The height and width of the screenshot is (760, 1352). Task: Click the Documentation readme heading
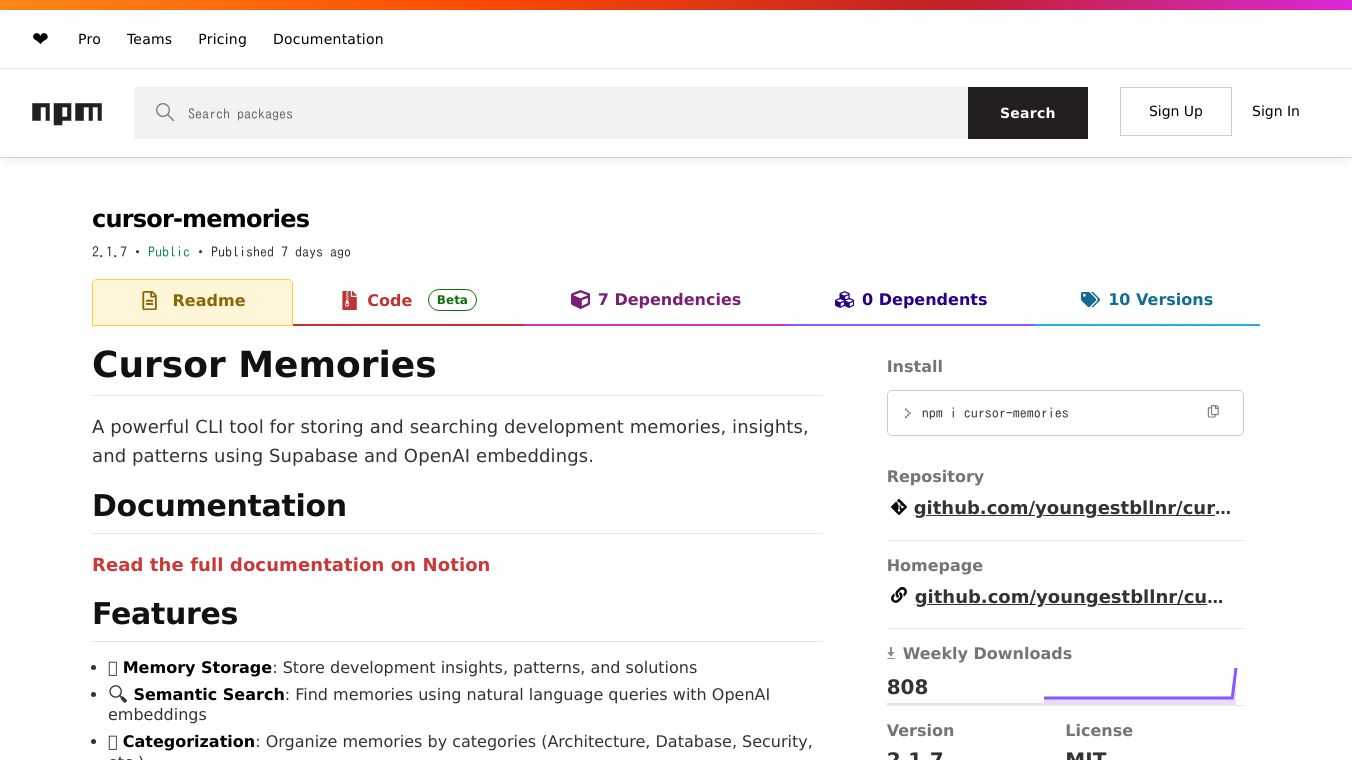click(219, 506)
